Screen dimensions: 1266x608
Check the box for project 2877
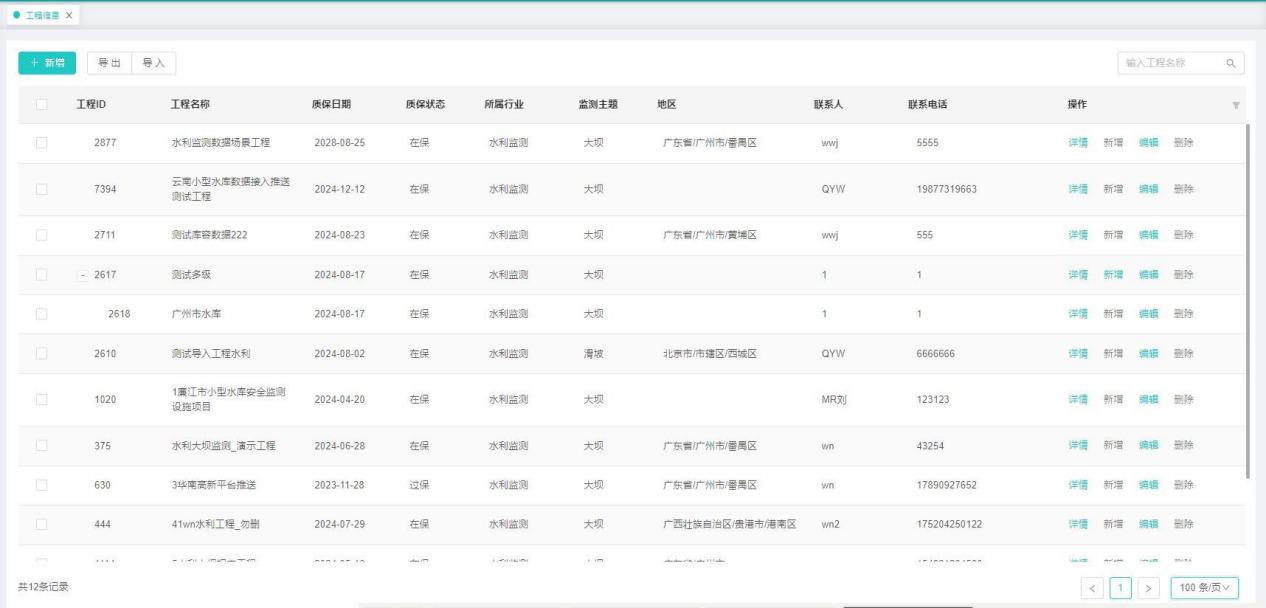click(x=41, y=143)
